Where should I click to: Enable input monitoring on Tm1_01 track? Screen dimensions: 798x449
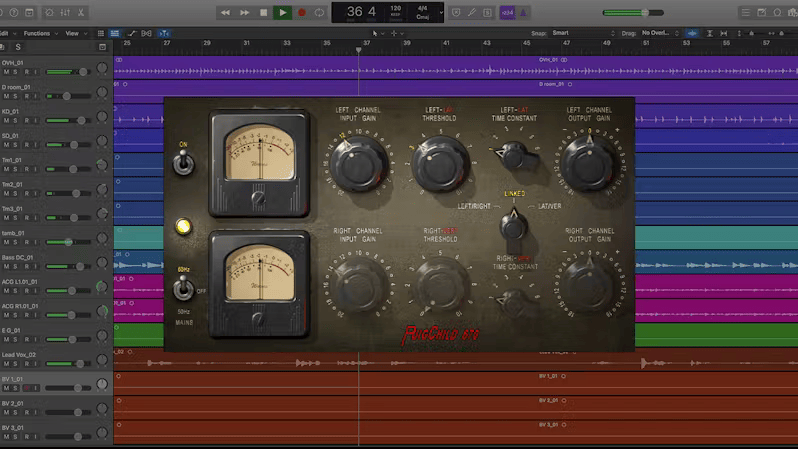pyautogui.click(x=36, y=170)
